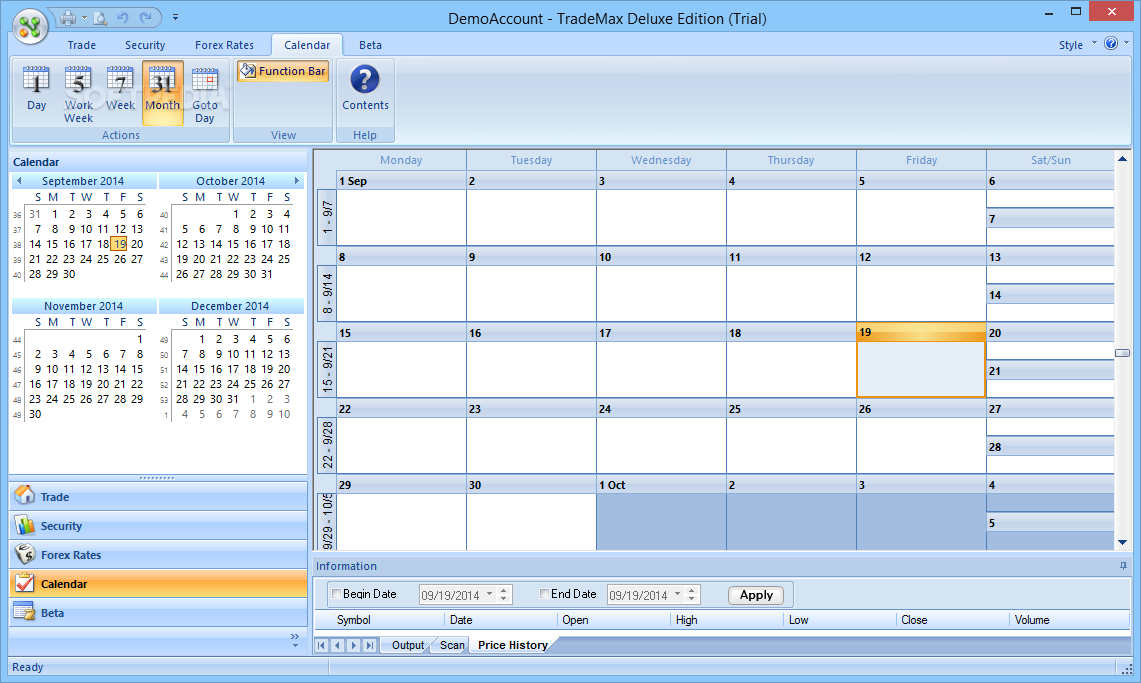Click the October 2014 mini calendar title
Viewport: 1141px width, 683px height.
[231, 180]
